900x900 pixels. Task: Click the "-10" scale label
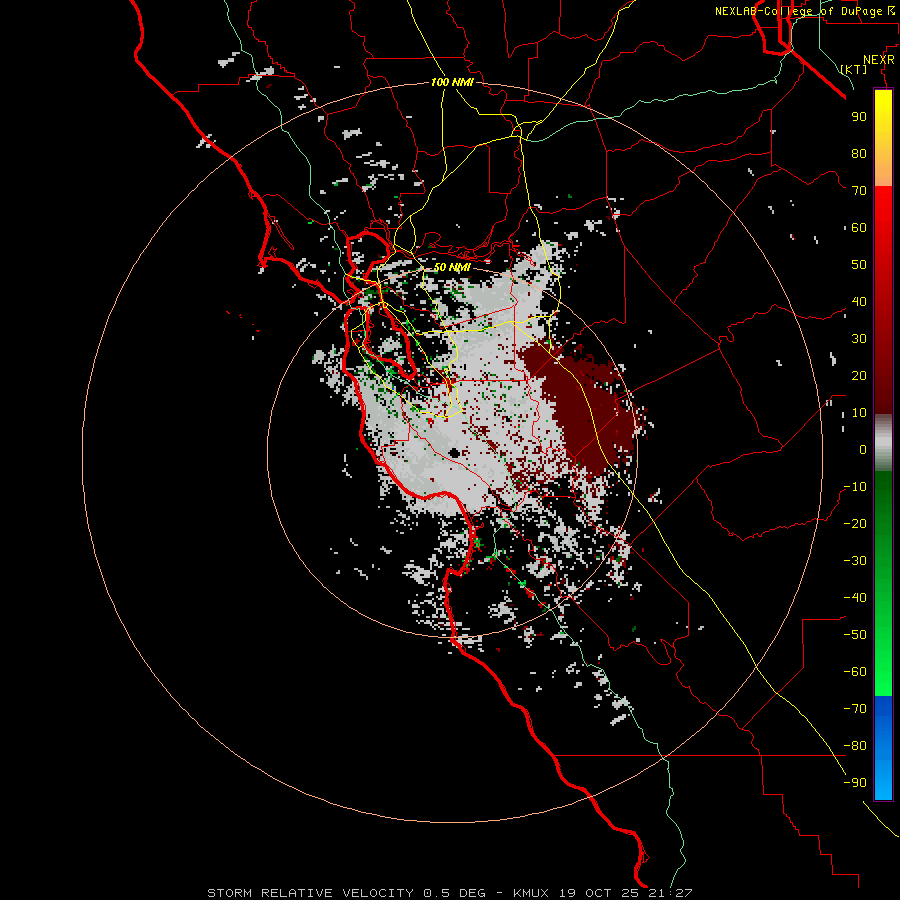pyautogui.click(x=855, y=487)
